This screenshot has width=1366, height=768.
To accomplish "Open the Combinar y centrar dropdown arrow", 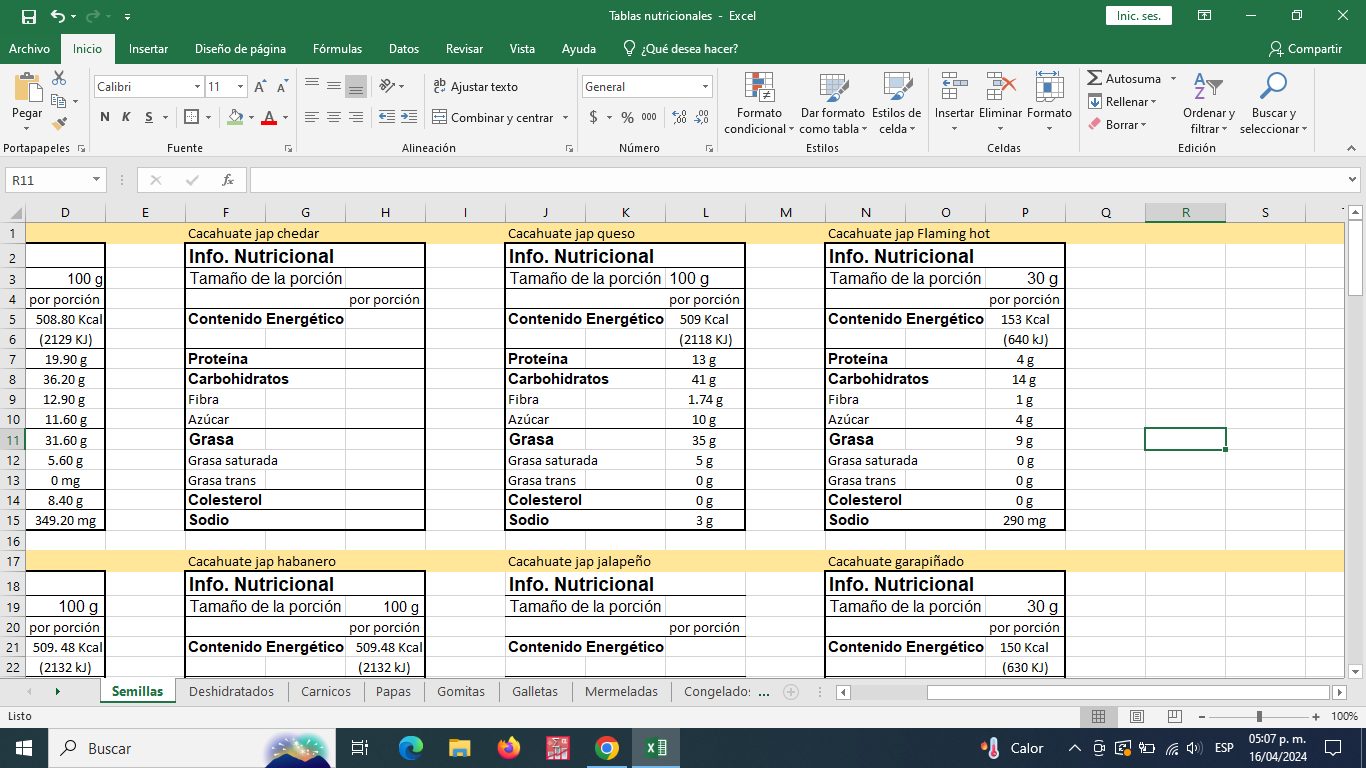I will pos(565,117).
